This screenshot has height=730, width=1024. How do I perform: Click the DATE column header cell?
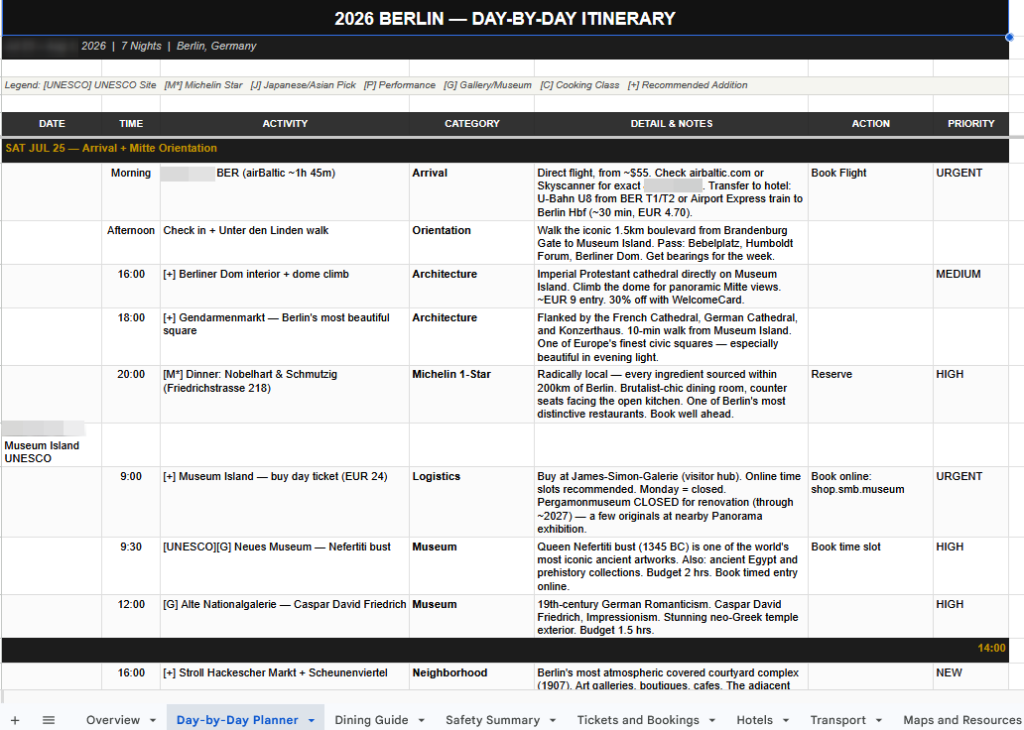52,123
